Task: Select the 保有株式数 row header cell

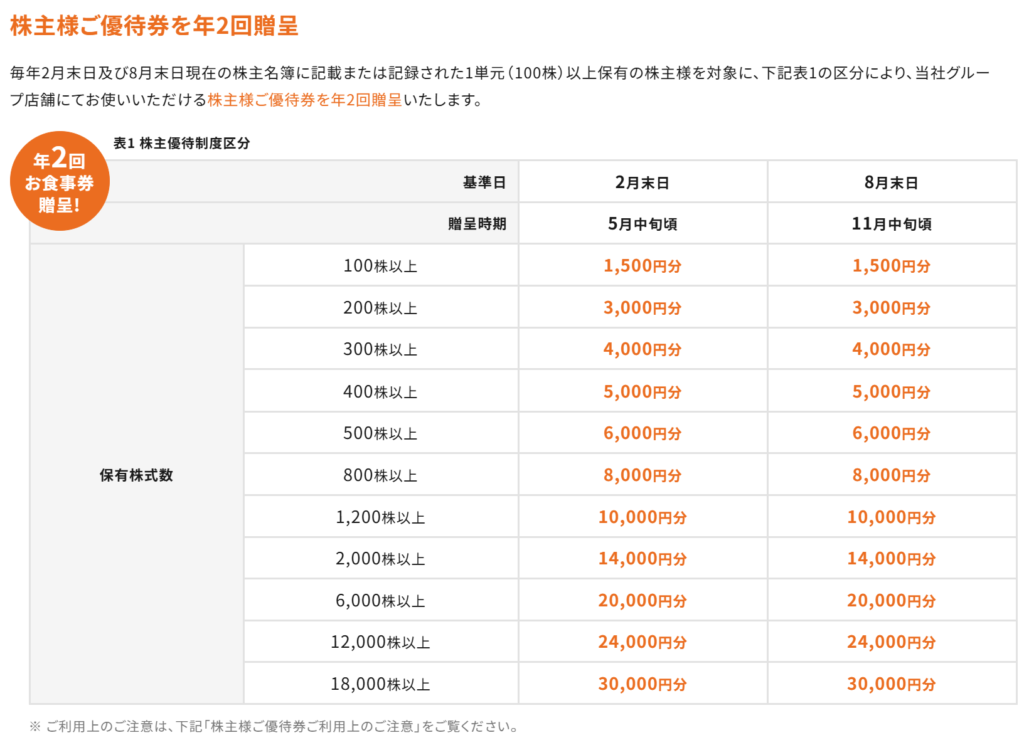Action: (x=137, y=475)
